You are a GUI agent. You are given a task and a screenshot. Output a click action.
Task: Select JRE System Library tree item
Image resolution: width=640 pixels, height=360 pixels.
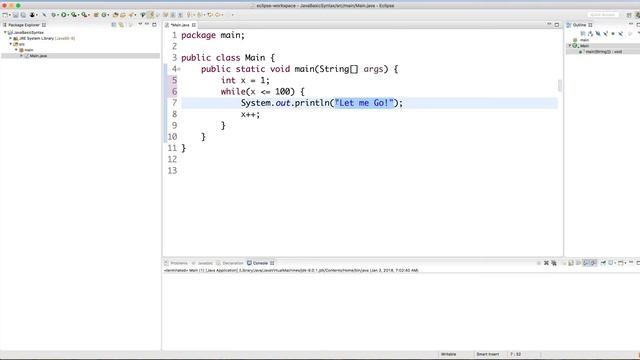(44, 38)
